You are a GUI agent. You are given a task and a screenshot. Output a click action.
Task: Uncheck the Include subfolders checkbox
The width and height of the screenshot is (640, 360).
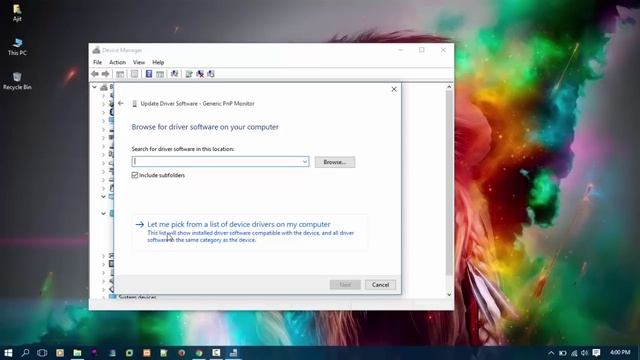click(x=135, y=175)
